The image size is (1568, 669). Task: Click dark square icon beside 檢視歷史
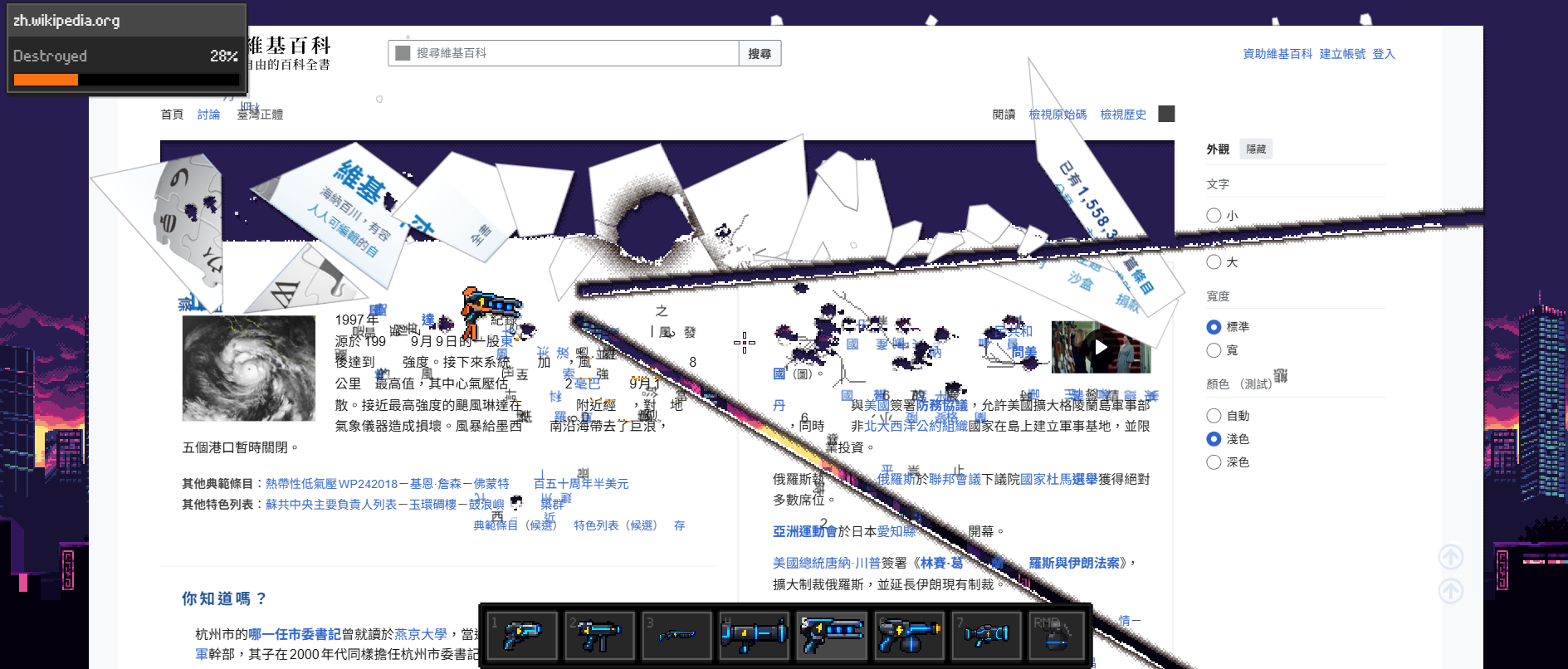coord(1166,114)
